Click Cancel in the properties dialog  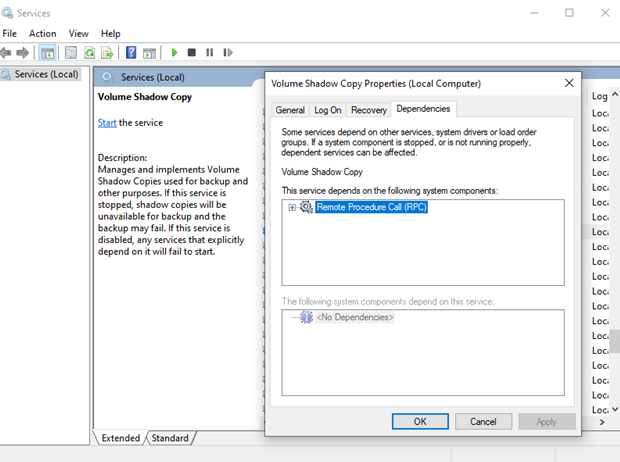[x=483, y=422]
